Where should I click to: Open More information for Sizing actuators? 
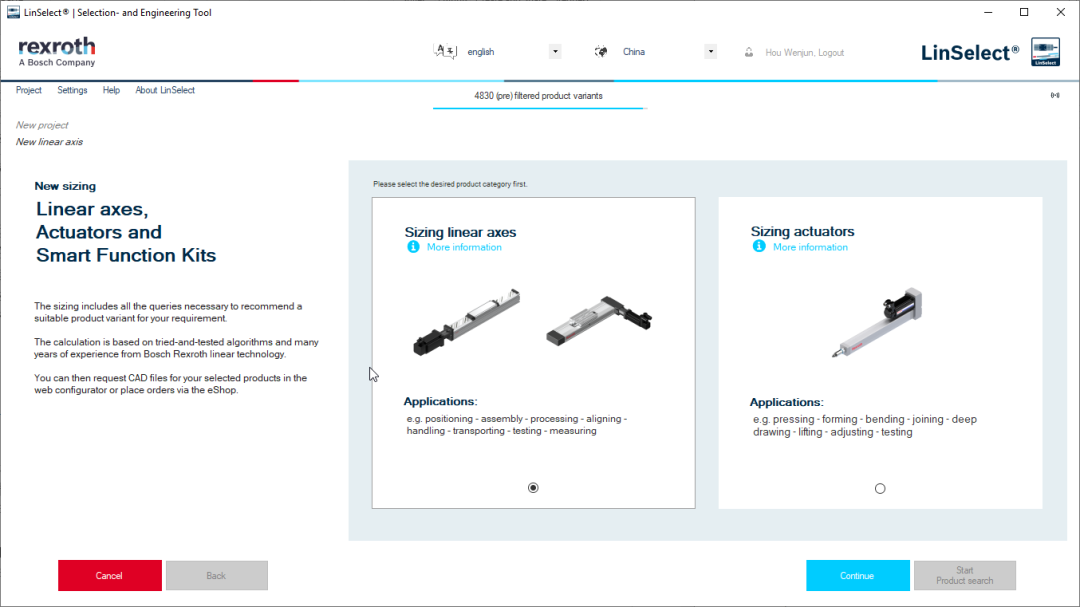pos(810,247)
